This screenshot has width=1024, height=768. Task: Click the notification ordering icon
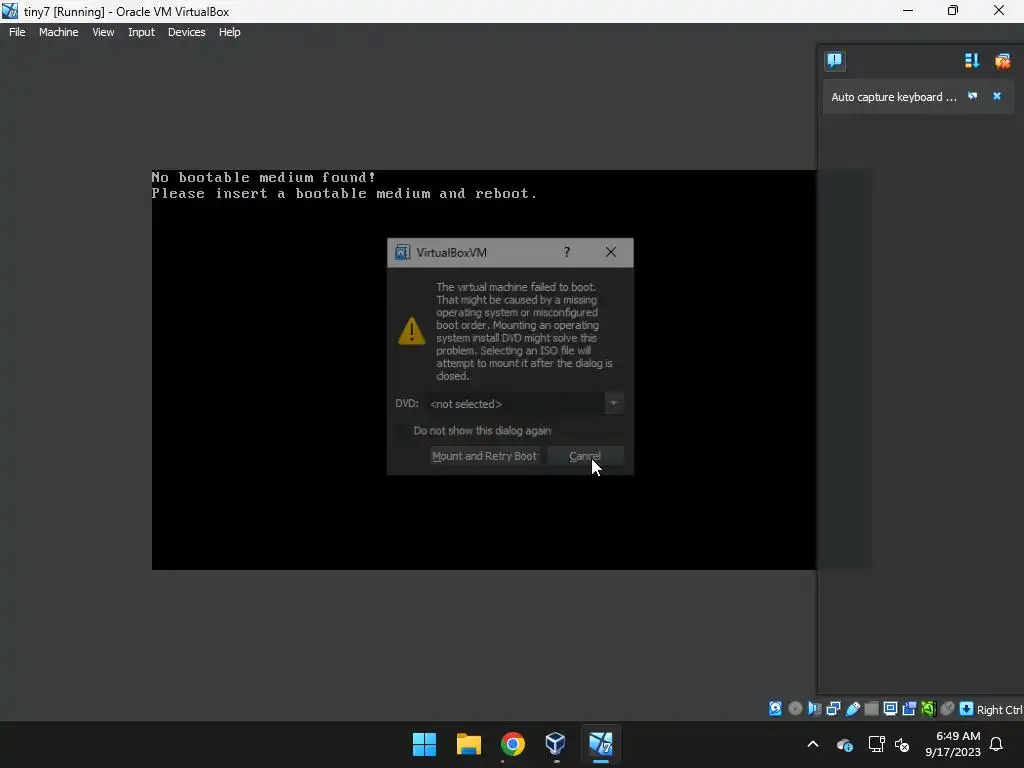pyautogui.click(x=972, y=61)
